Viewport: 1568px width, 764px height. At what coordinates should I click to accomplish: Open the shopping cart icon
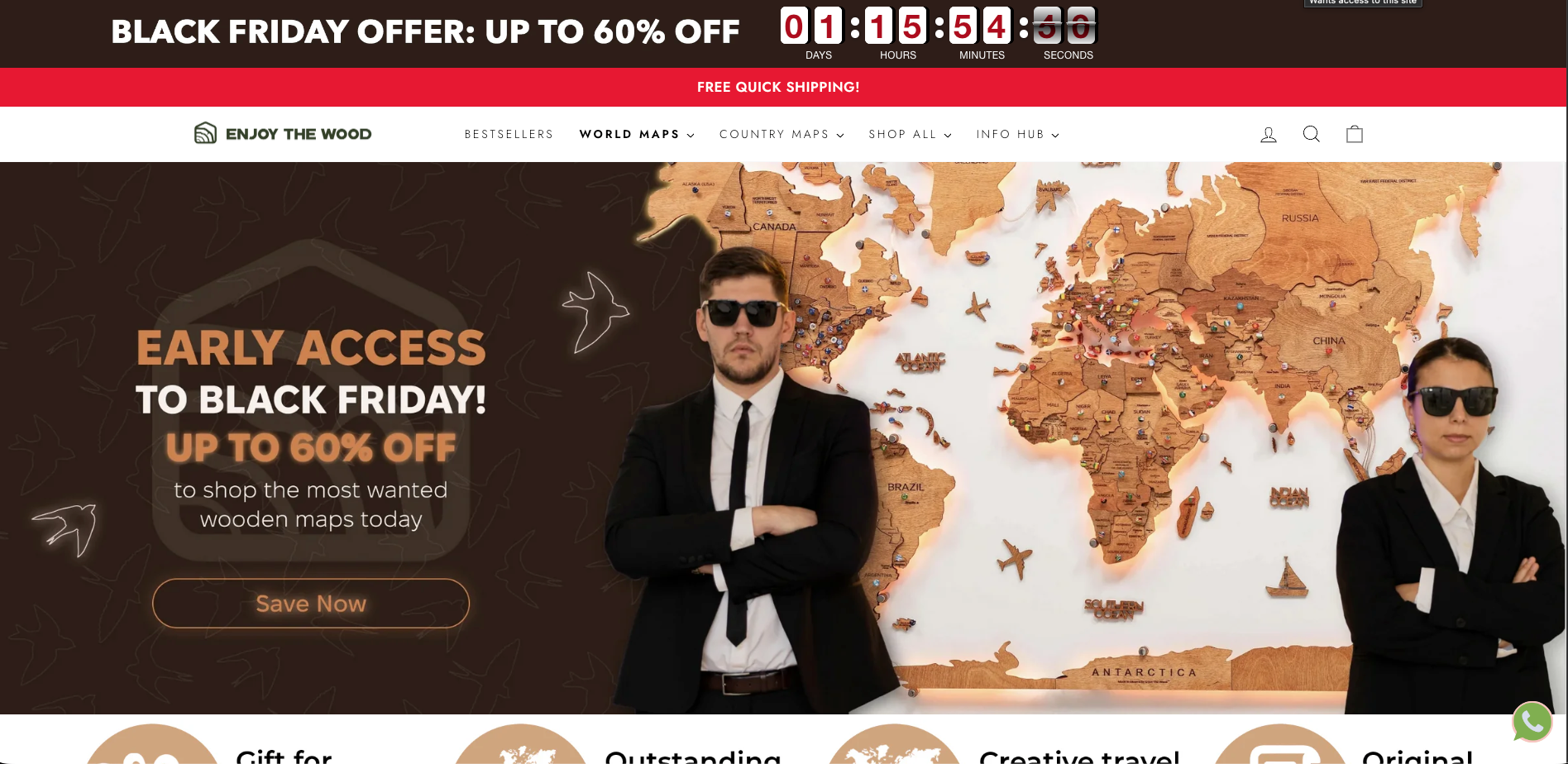pos(1355,134)
